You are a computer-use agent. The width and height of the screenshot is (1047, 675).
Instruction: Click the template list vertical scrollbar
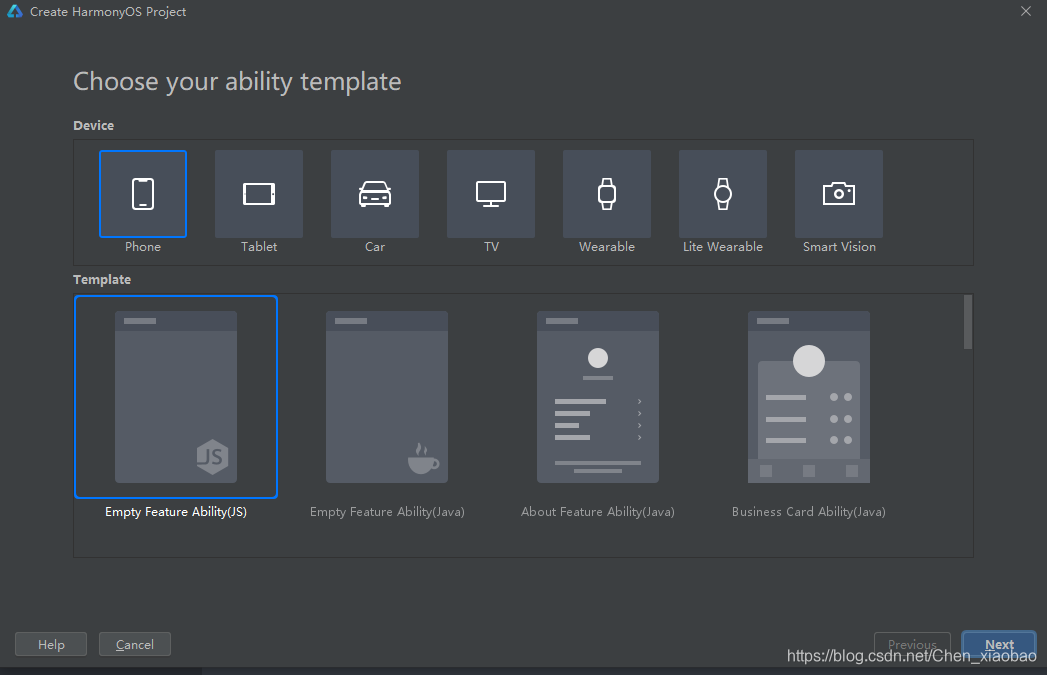click(968, 322)
